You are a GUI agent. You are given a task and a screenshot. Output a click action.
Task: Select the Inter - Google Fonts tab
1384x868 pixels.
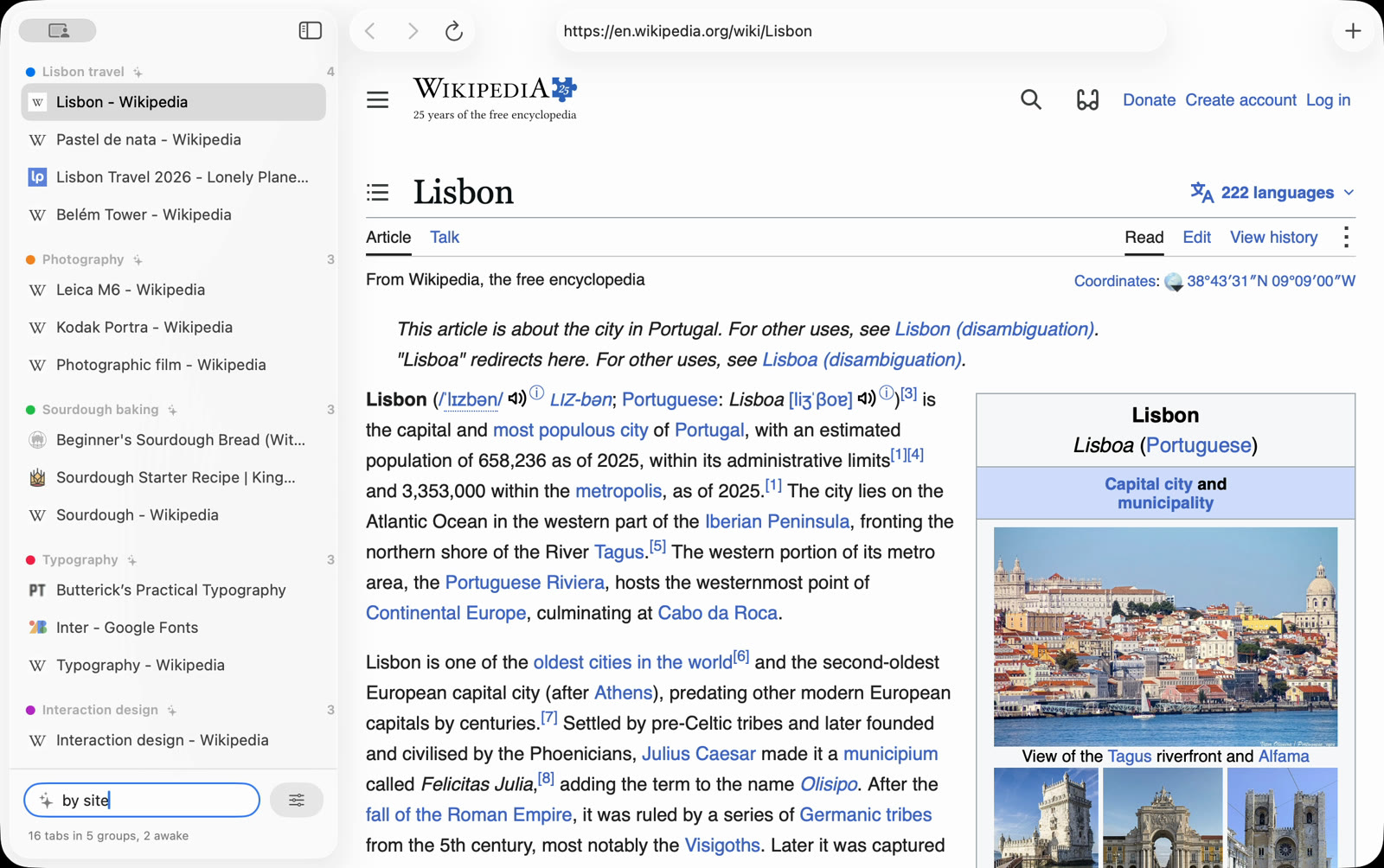point(173,628)
